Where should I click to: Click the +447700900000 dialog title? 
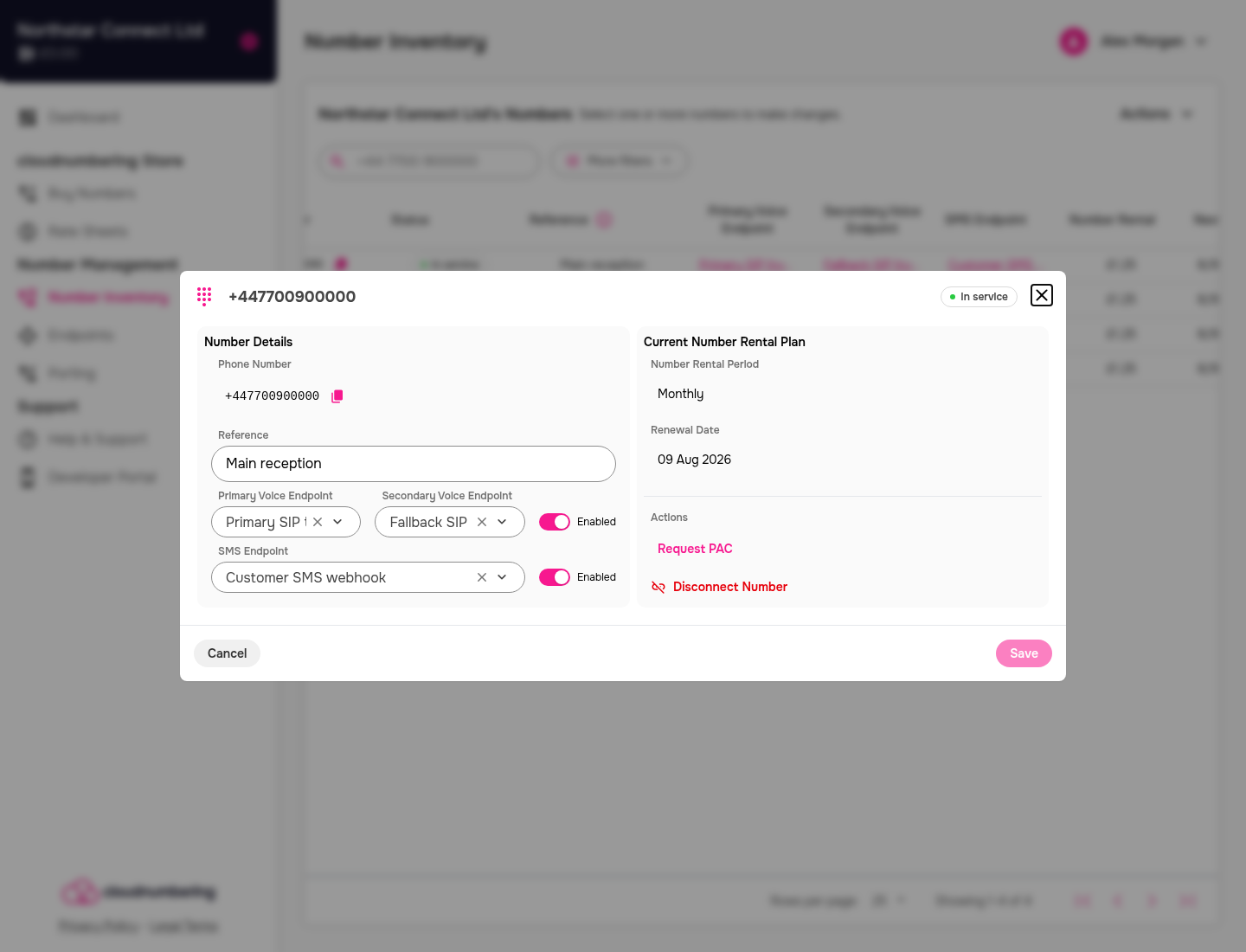tap(292, 296)
